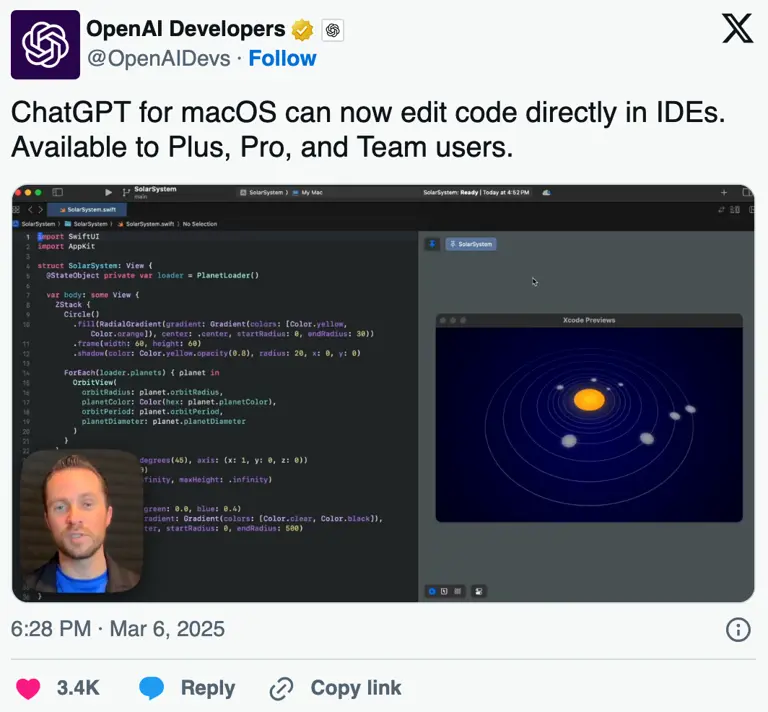Open the My Mac destination selector
This screenshot has height=712, width=768.
coord(308,192)
